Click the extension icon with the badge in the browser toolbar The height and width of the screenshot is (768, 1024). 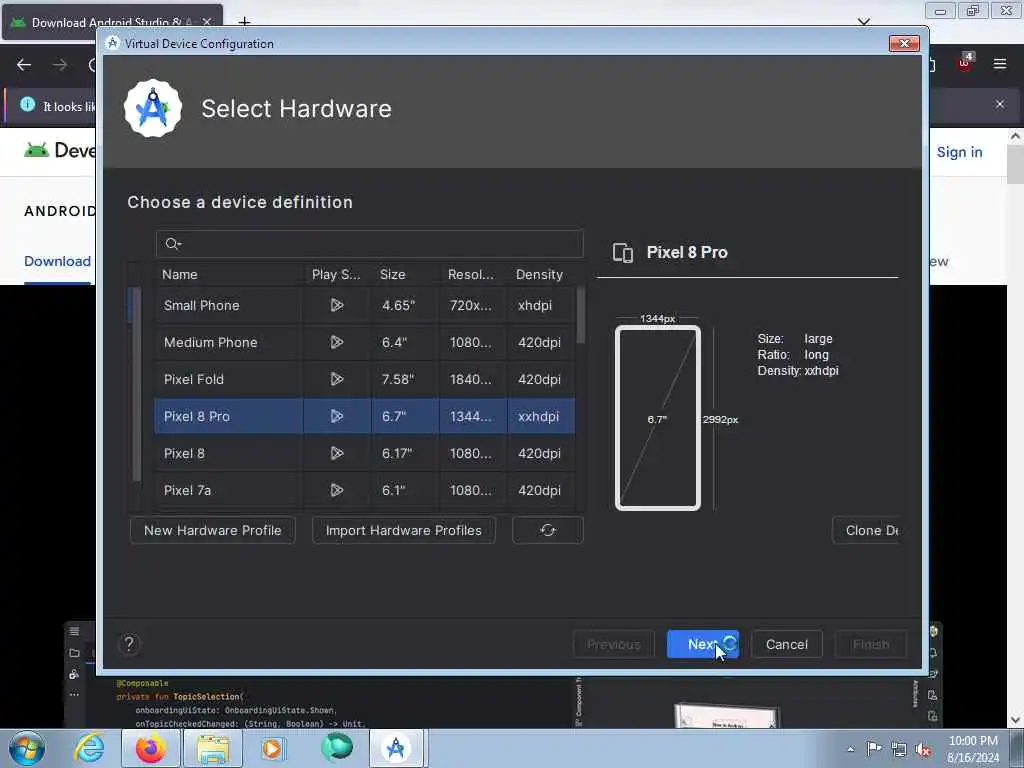click(x=965, y=63)
